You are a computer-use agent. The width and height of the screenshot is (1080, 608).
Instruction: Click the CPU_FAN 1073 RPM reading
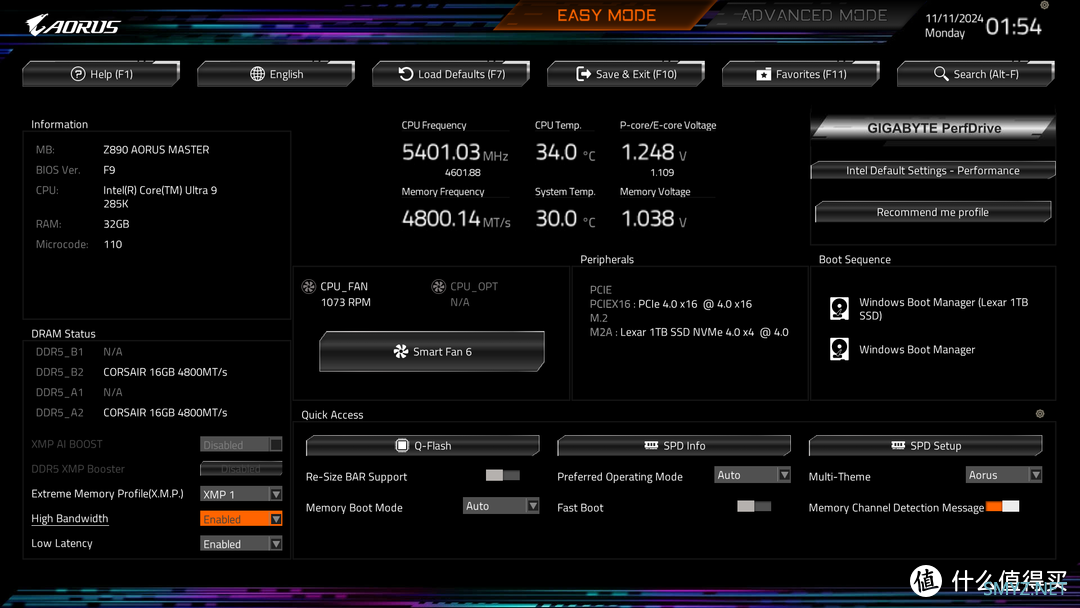(x=346, y=302)
